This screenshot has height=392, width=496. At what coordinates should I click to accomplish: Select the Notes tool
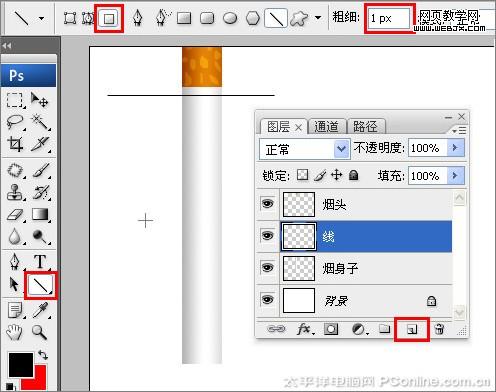tap(15, 310)
